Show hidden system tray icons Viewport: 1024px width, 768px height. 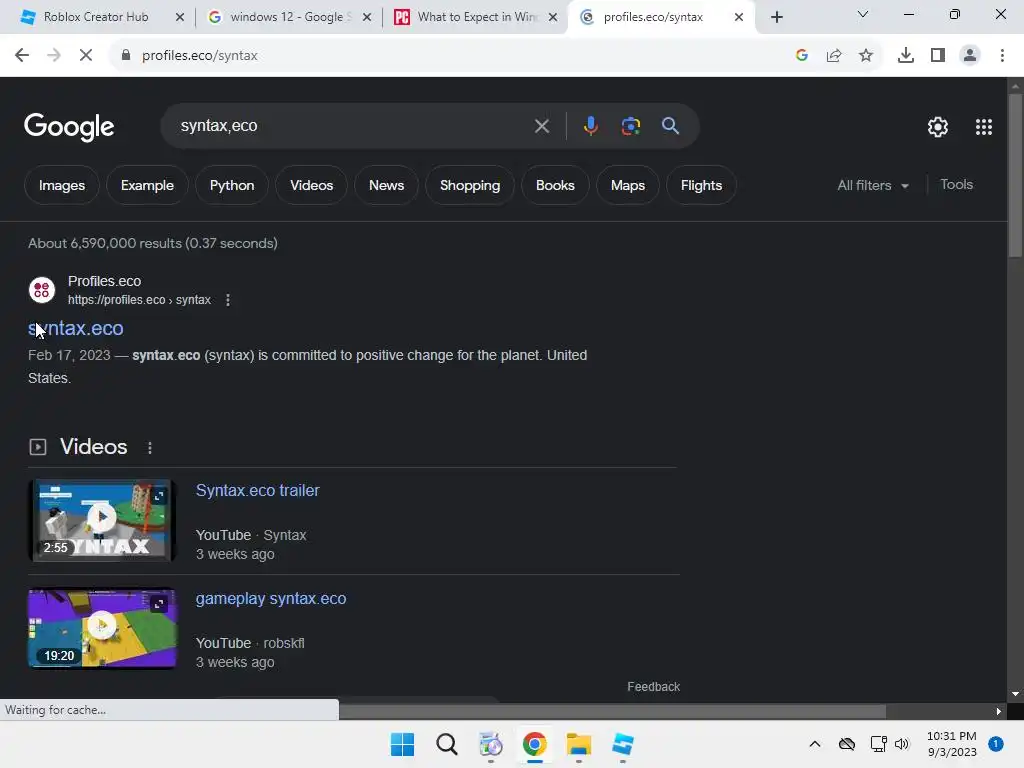point(814,744)
